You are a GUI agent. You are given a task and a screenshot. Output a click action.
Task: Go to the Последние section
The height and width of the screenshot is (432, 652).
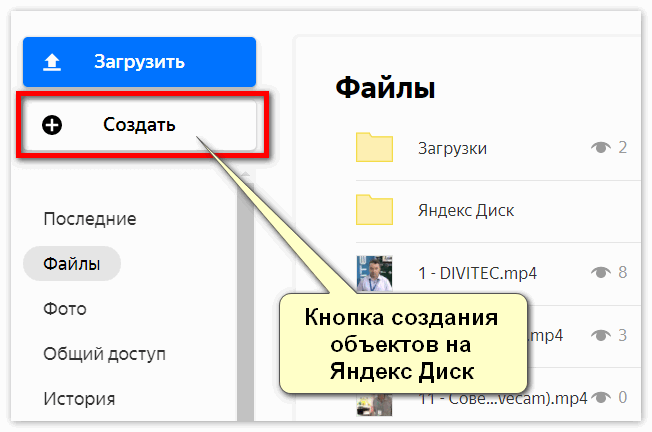click(x=90, y=219)
